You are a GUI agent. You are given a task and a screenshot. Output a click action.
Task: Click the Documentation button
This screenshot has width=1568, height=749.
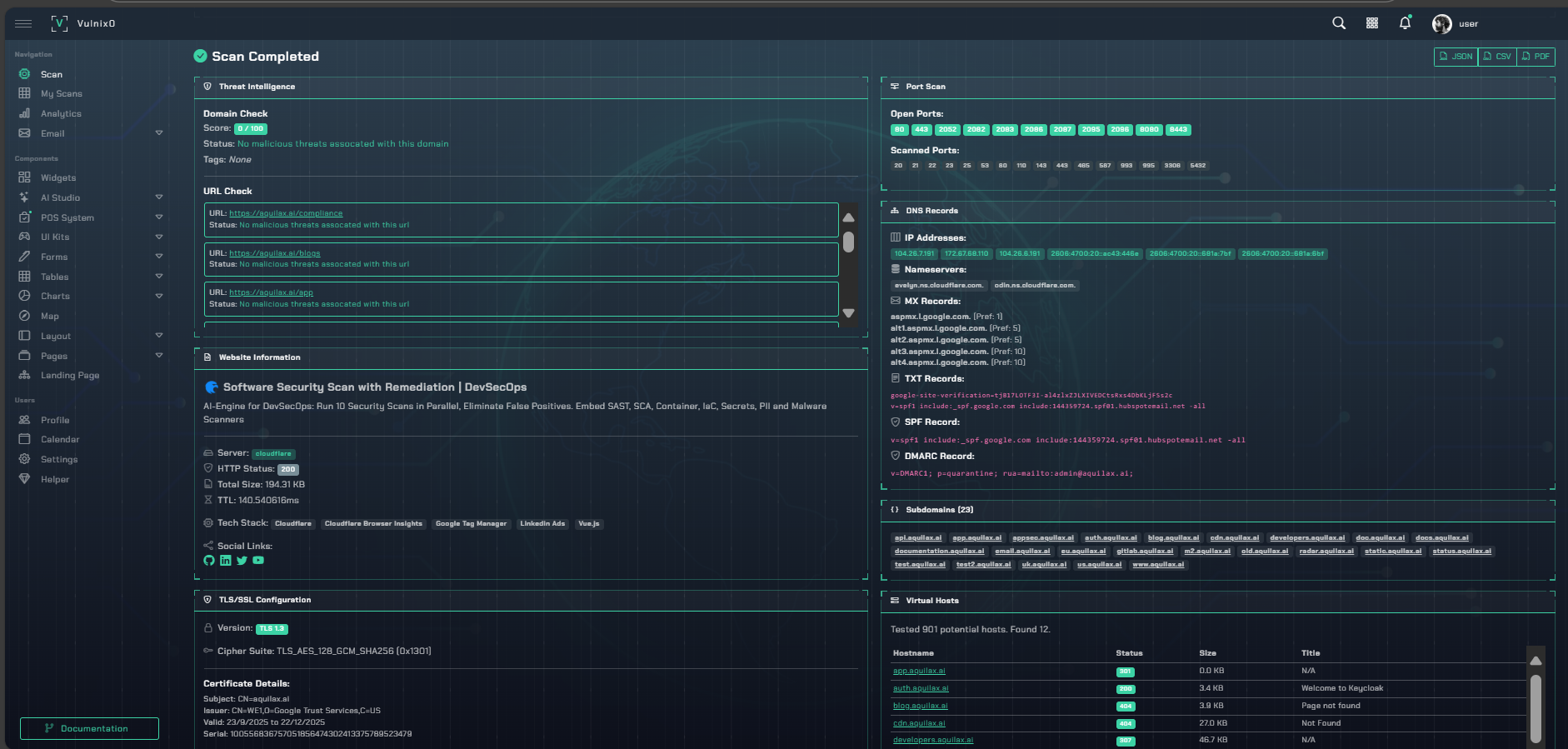click(89, 728)
